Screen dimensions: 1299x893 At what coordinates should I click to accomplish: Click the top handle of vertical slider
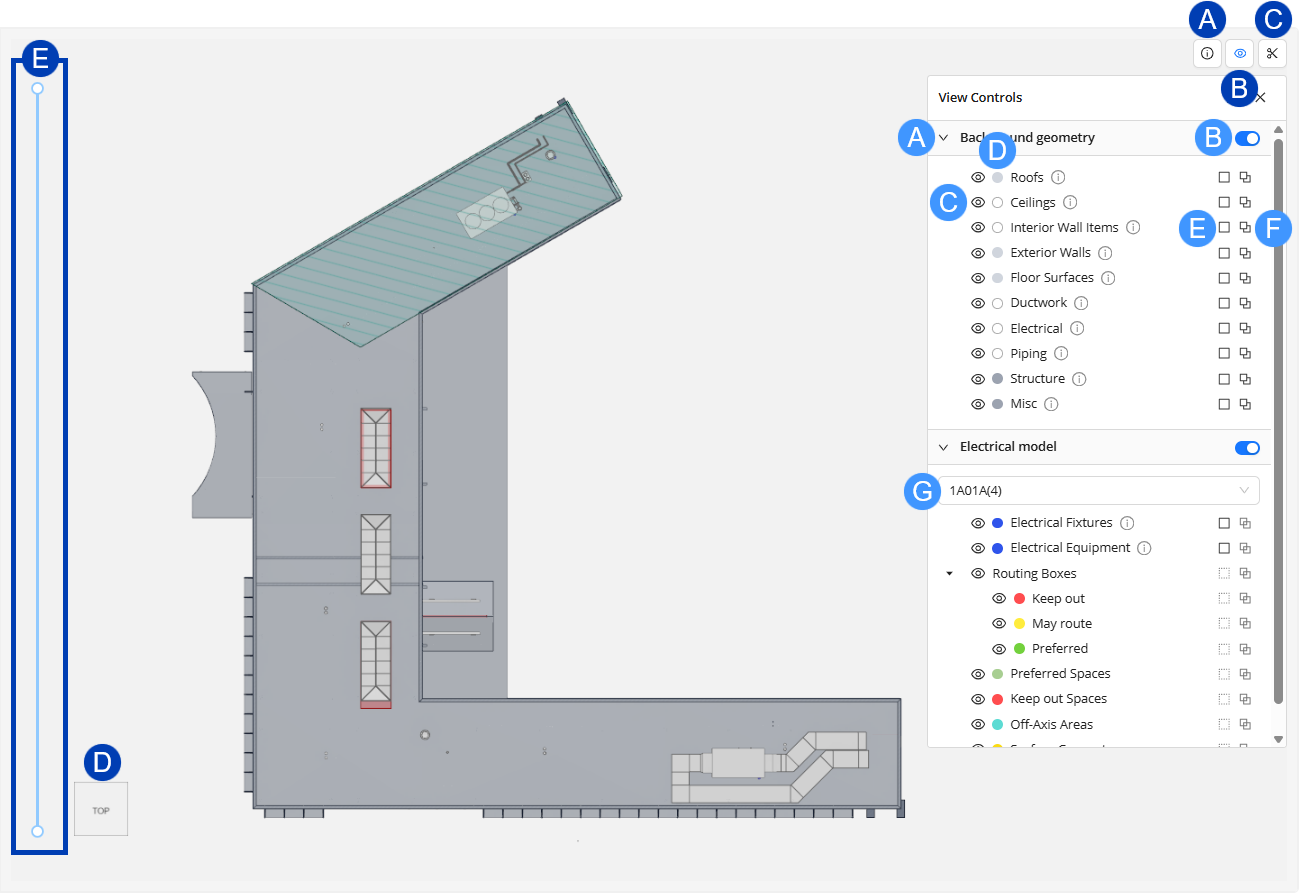point(37,88)
